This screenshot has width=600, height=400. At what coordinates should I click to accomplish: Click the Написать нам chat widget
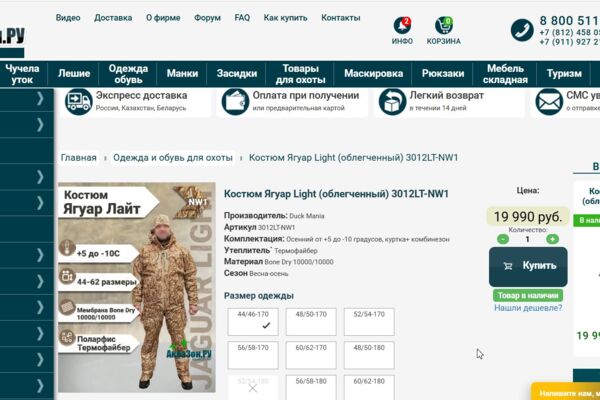click(x=566, y=392)
